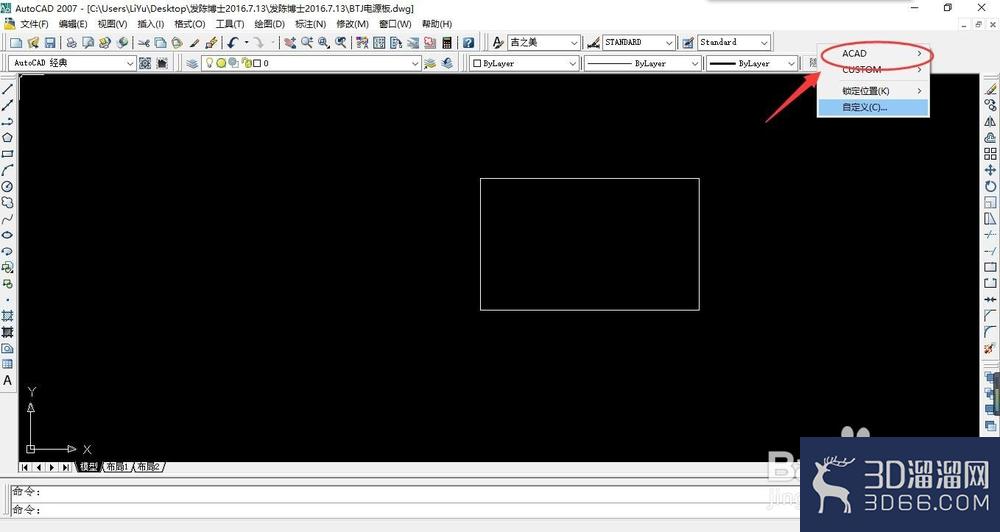Viewport: 1000px width, 532px height.
Task: Click the Open file icon
Action: point(33,42)
